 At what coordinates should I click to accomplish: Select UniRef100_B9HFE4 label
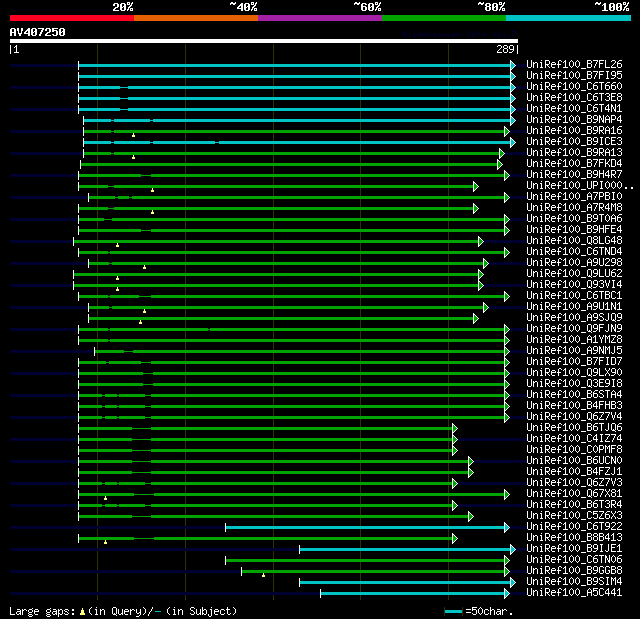click(x=574, y=230)
